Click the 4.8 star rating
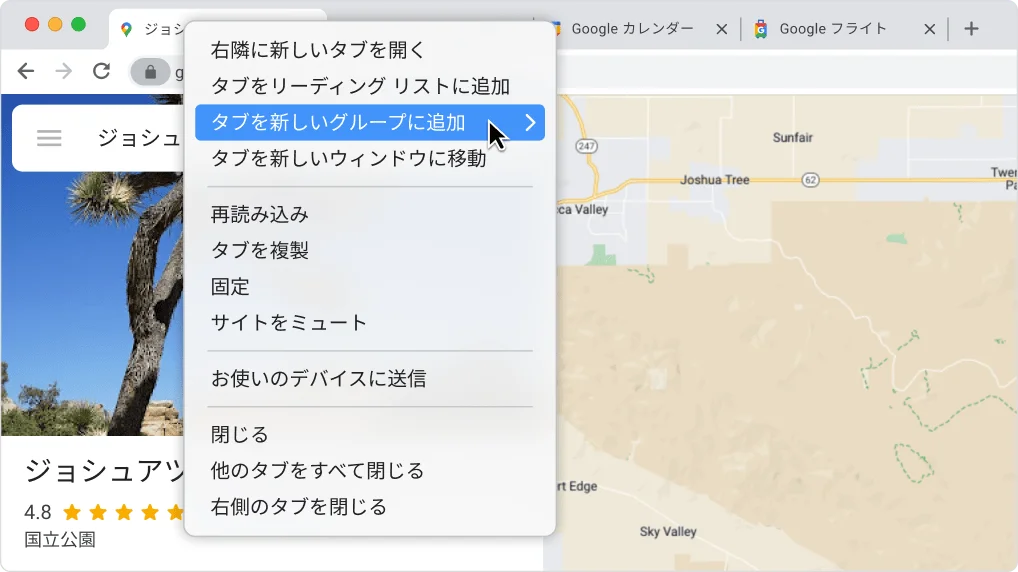Viewport: 1018px width, 572px height. click(104, 512)
